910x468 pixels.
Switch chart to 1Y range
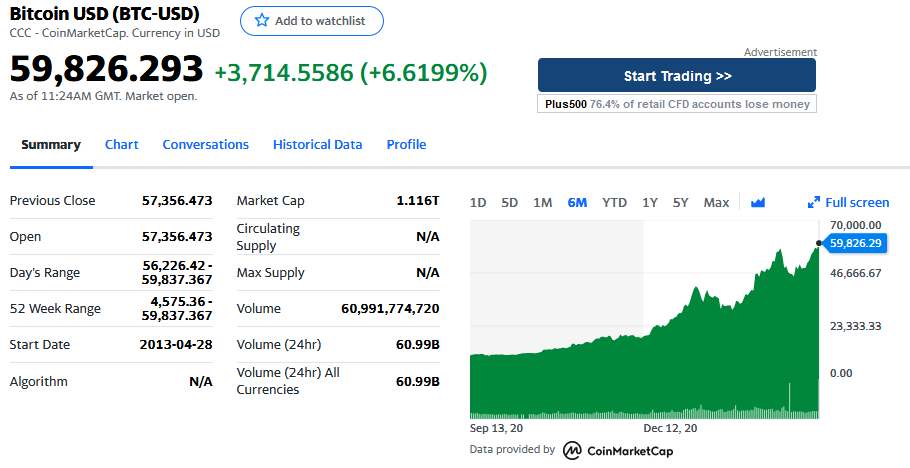tap(649, 202)
